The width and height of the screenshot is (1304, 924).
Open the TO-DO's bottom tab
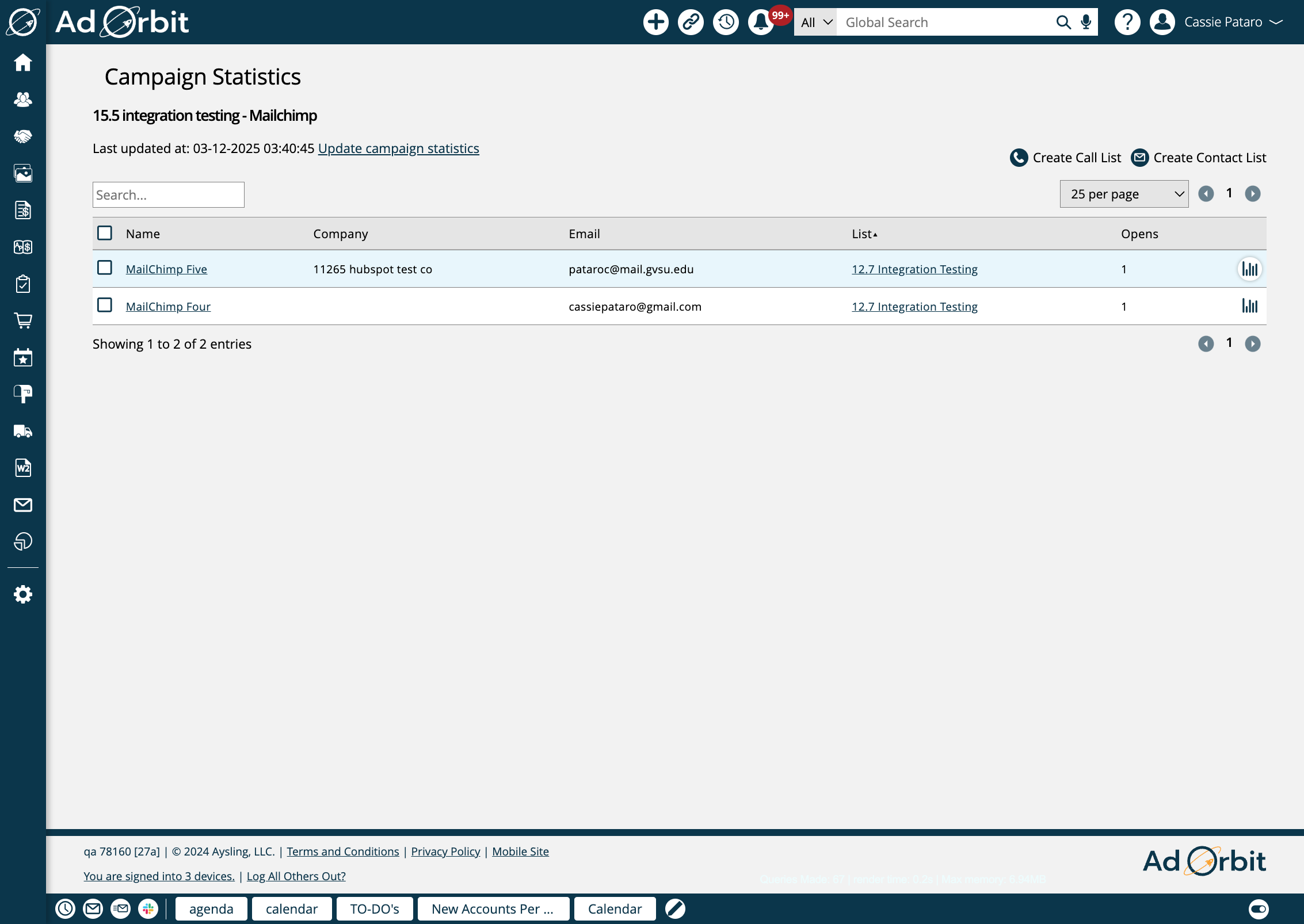pyautogui.click(x=375, y=909)
